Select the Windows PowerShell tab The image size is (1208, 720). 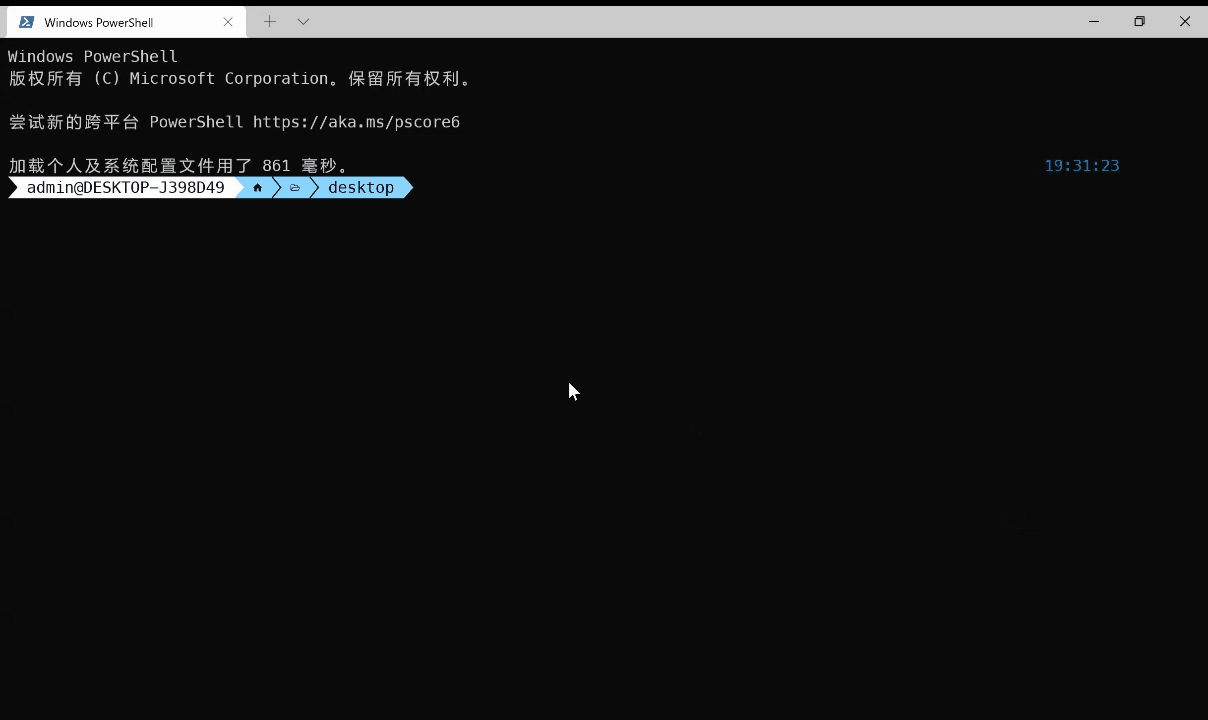pyautogui.click(x=110, y=22)
